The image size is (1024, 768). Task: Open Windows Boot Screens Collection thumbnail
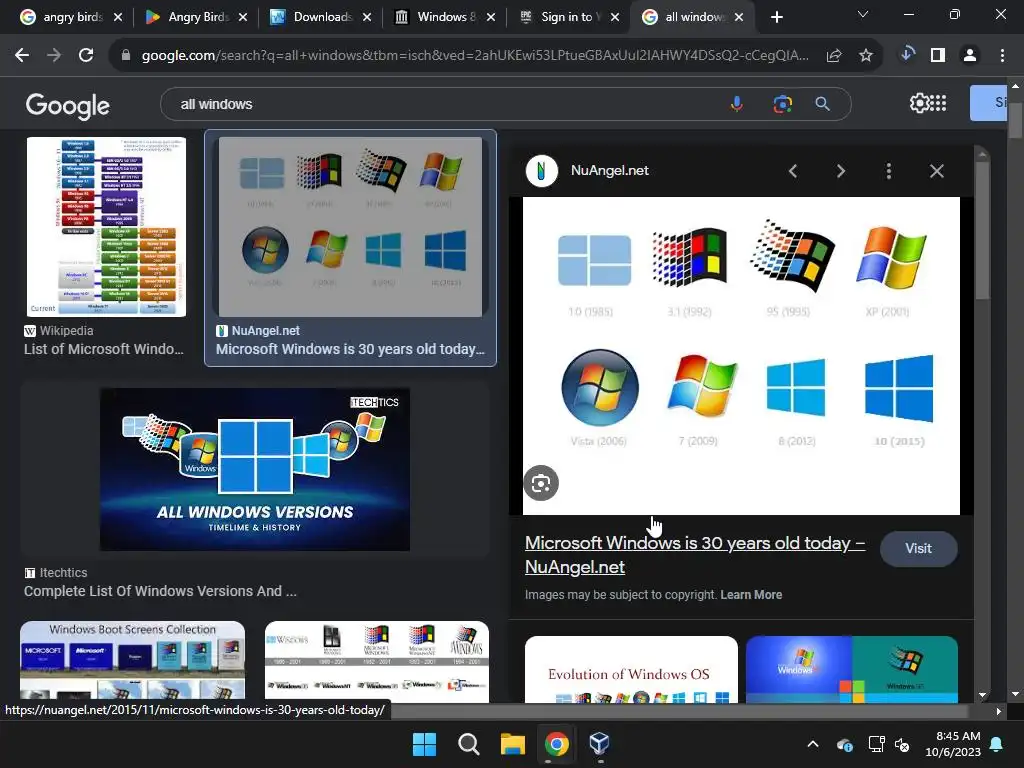[133, 661]
